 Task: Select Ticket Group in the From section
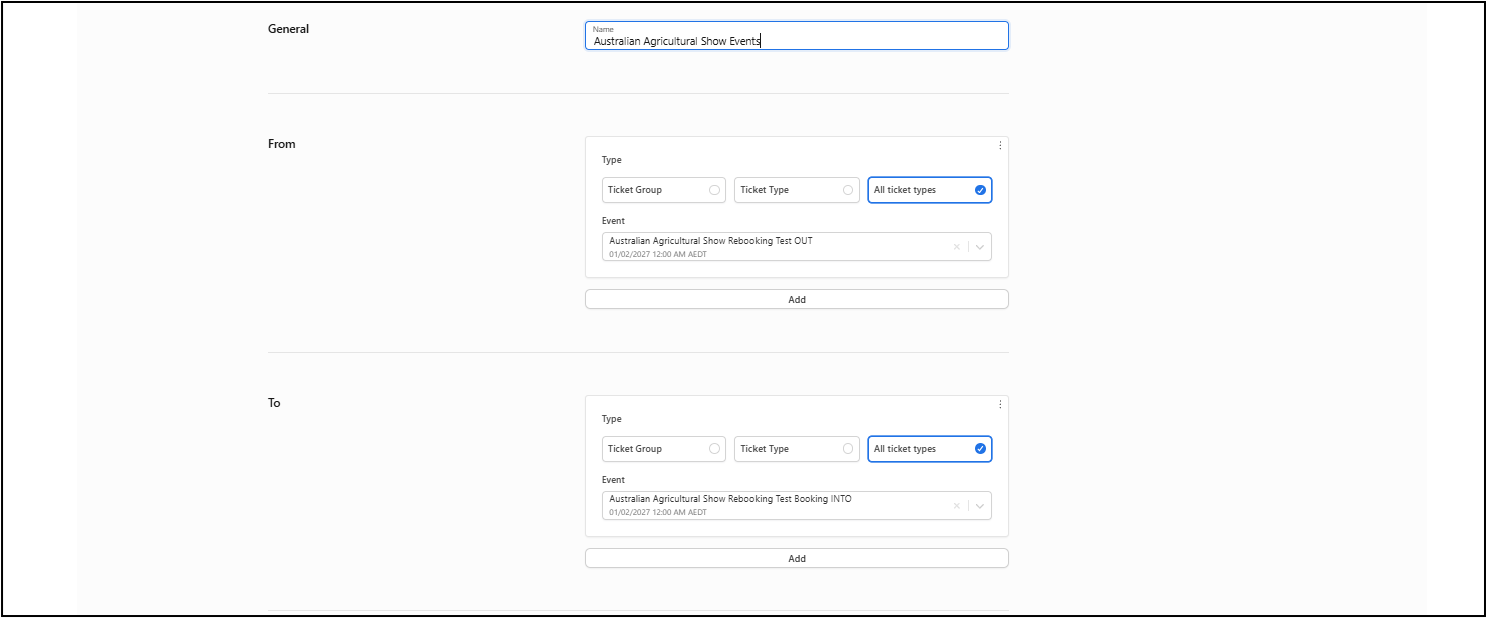(663, 190)
